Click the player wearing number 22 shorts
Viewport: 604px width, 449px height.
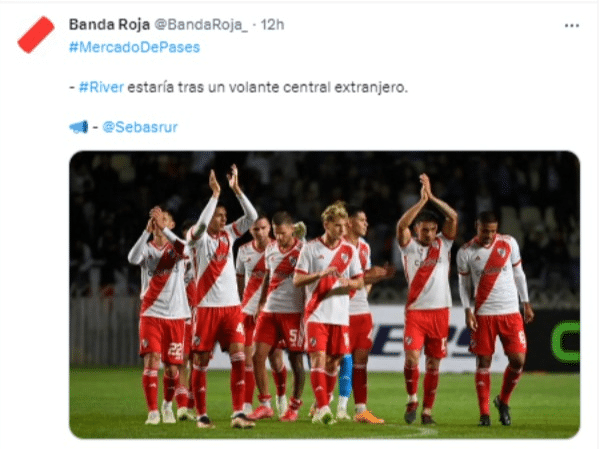[x=161, y=316]
